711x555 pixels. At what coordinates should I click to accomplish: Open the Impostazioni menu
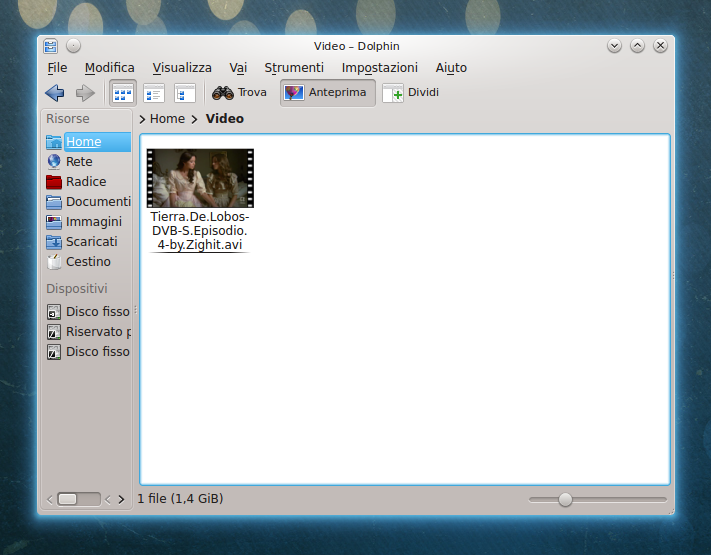(380, 68)
